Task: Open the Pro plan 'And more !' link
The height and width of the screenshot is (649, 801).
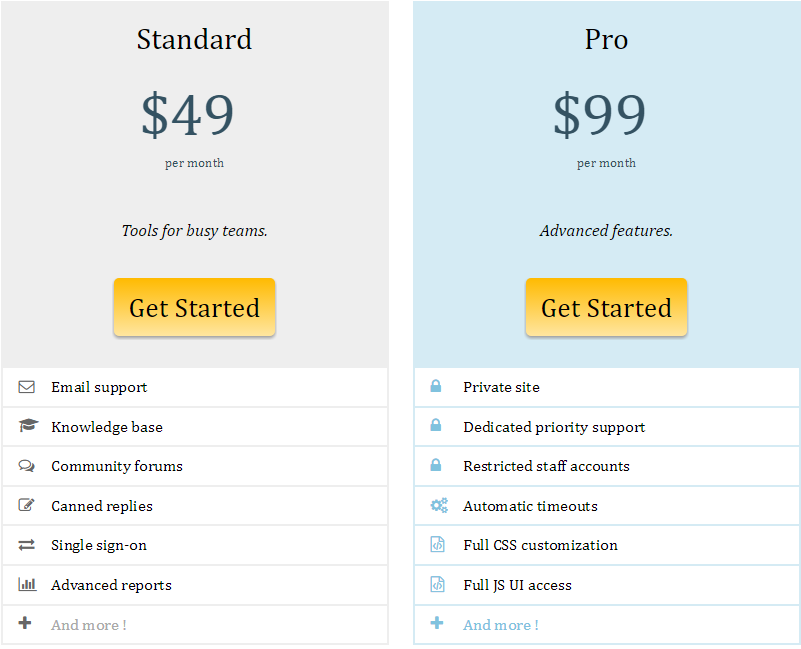Action: (x=501, y=625)
